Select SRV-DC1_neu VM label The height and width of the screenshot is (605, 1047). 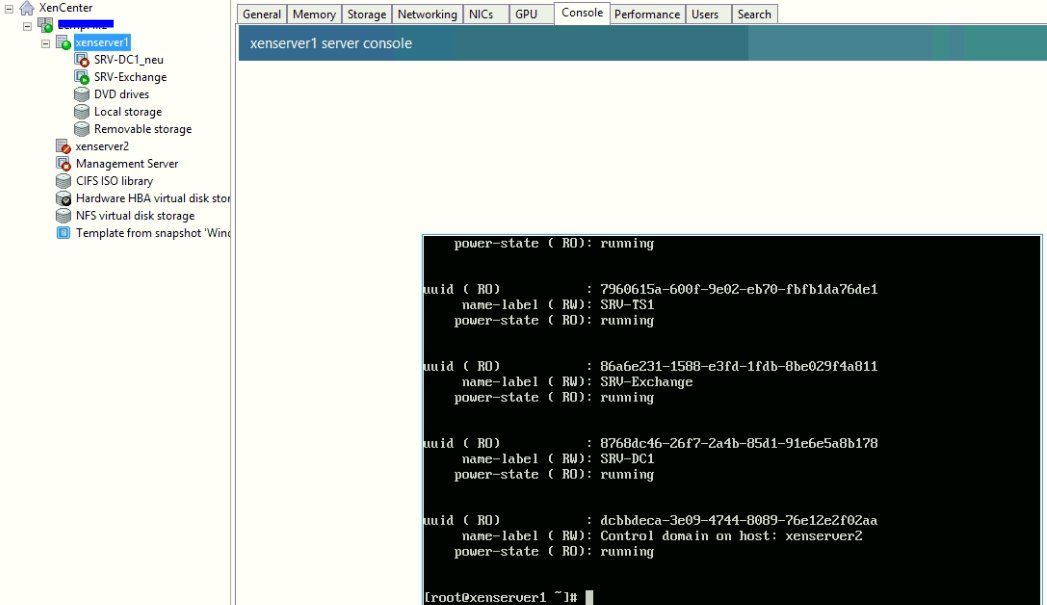(129, 60)
